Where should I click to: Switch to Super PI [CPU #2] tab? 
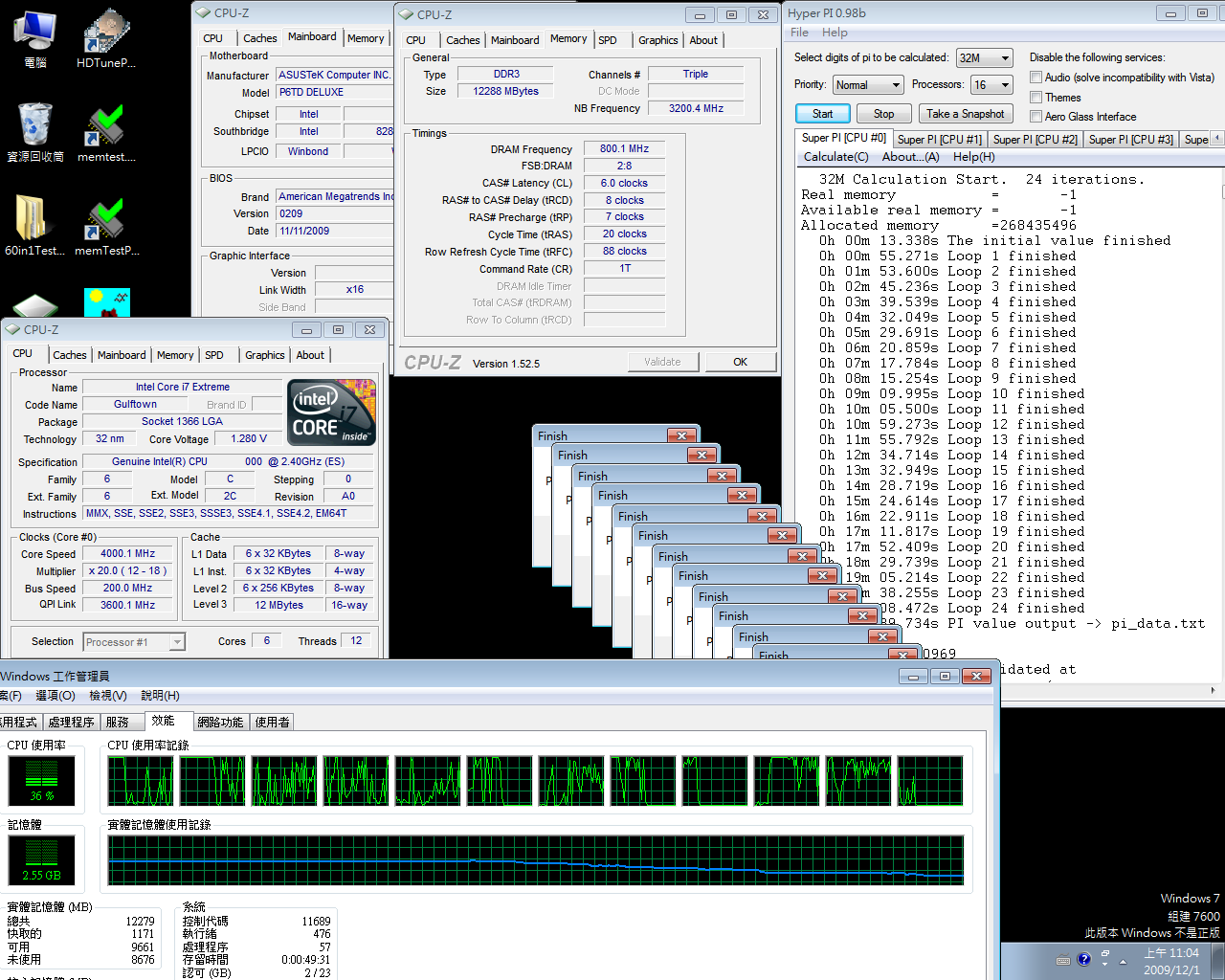click(1036, 140)
